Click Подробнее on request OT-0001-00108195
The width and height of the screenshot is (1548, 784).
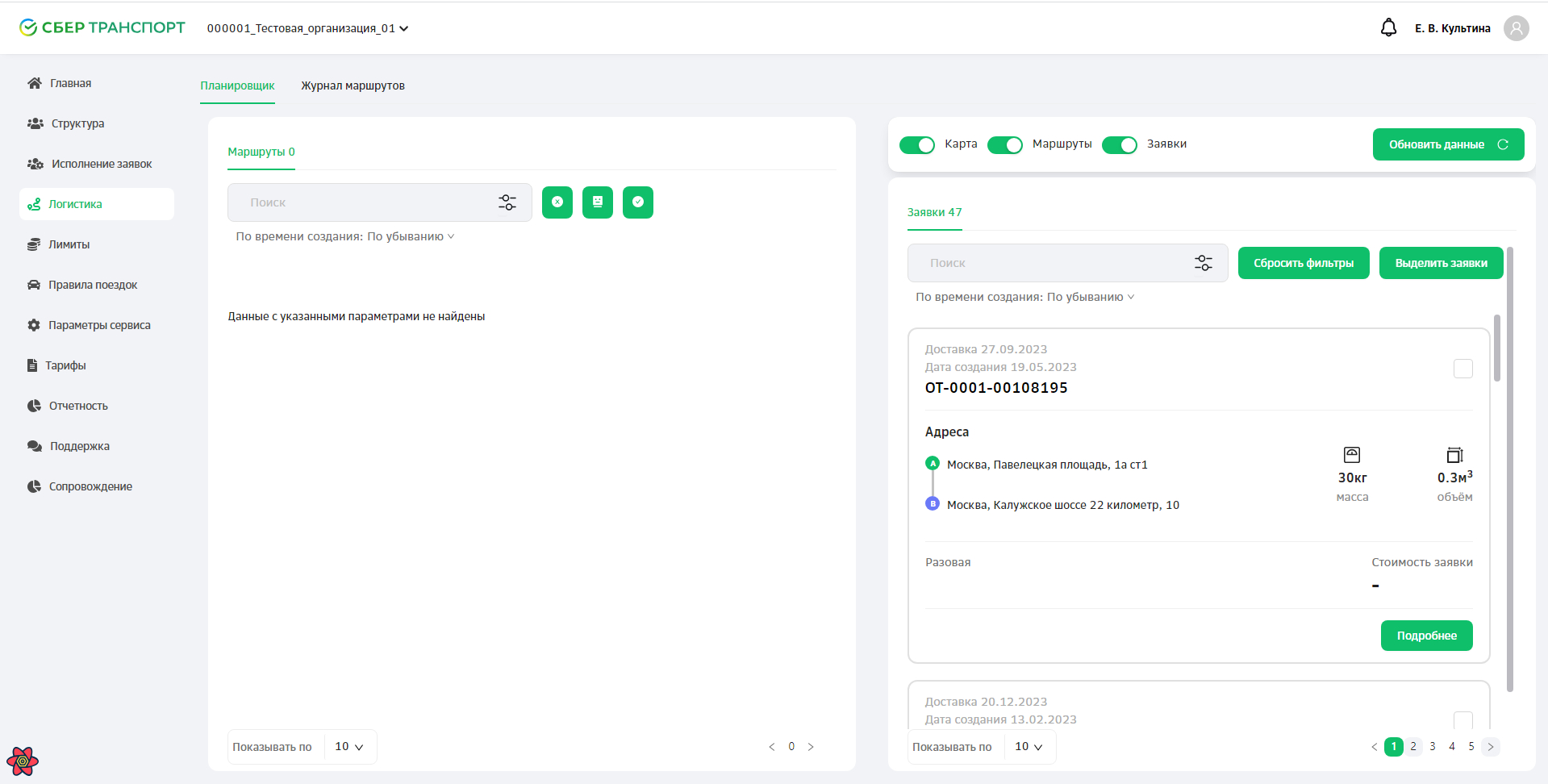(x=1427, y=636)
